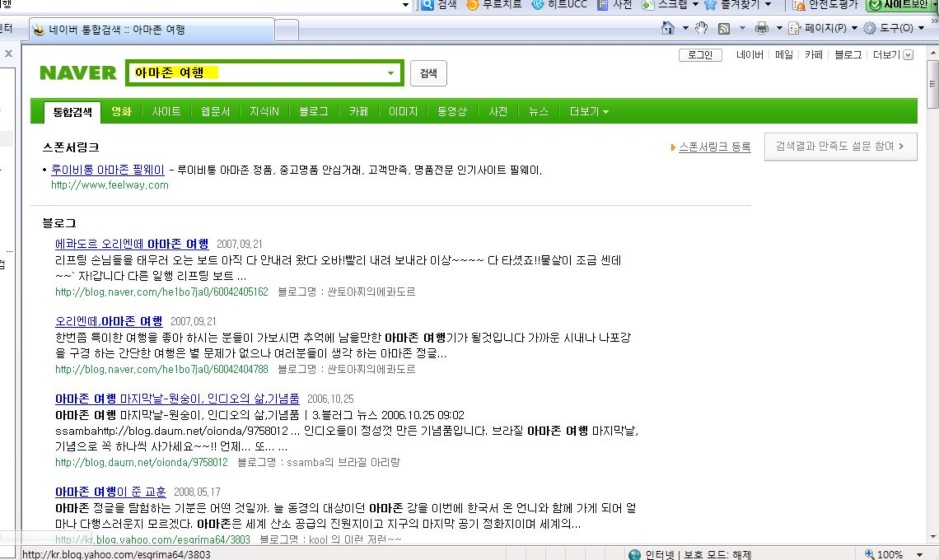Expand the top-right 더보기 menu
This screenshot has width=939, height=560.
[x=892, y=55]
